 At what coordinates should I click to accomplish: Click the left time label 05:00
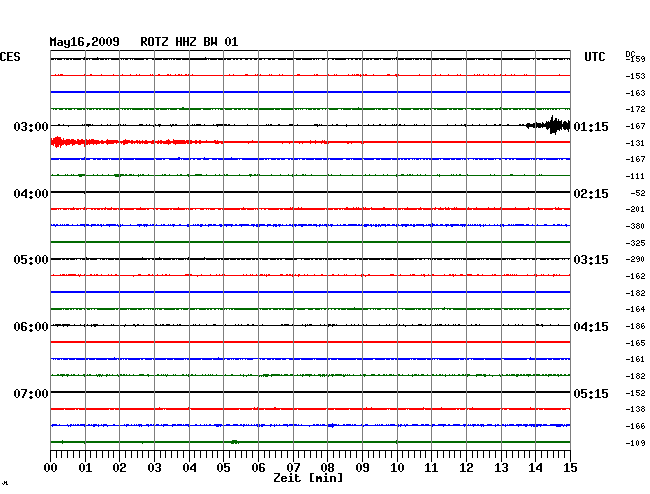(31, 260)
